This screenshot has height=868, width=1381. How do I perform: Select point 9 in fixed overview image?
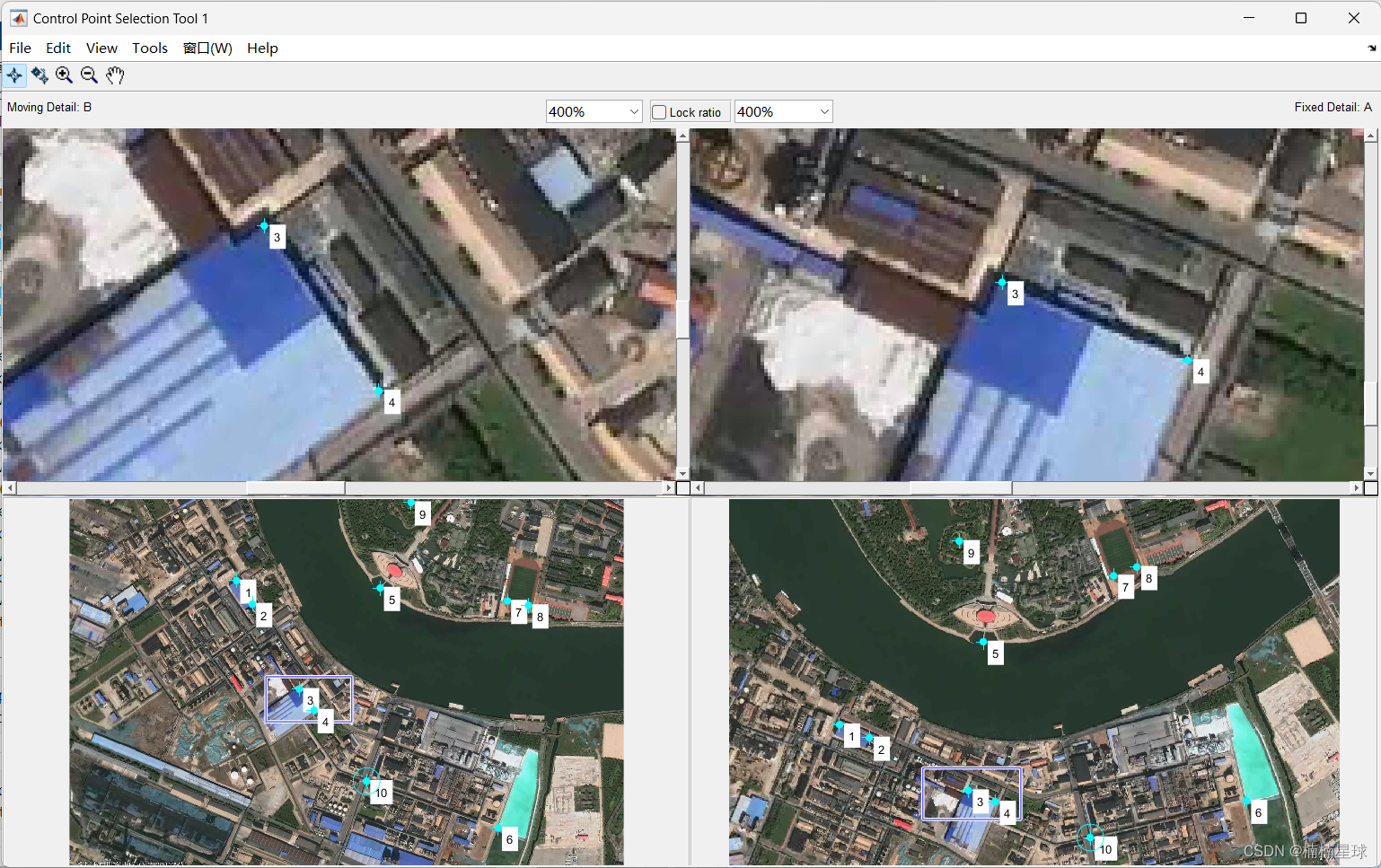tap(959, 541)
